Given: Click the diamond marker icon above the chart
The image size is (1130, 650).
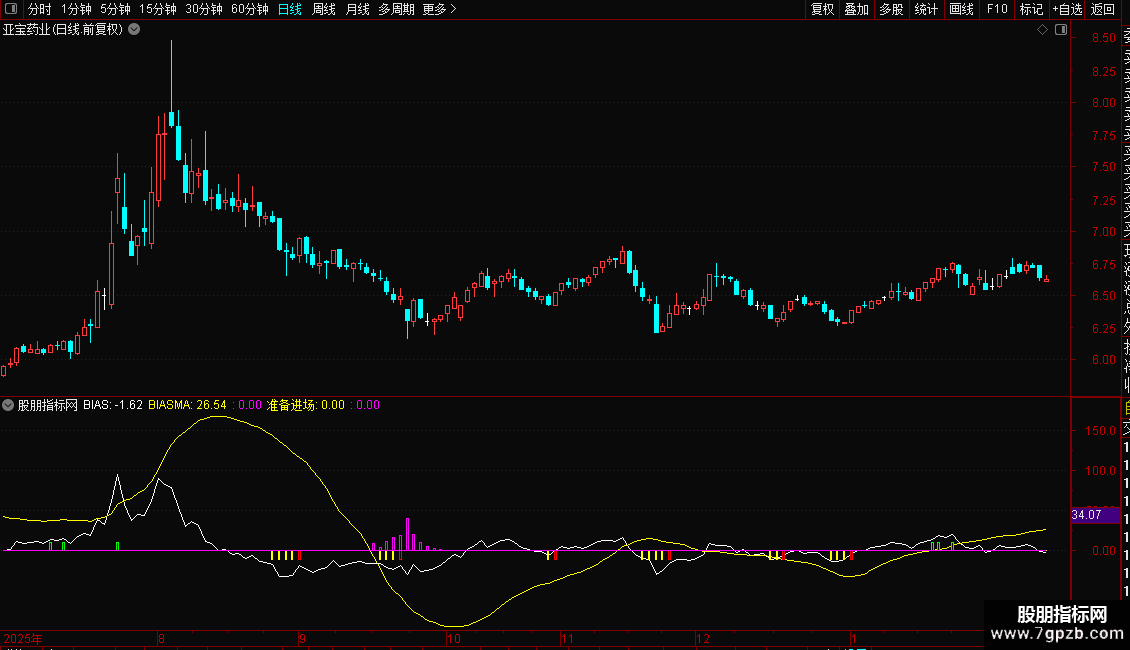Looking at the screenshot, I should click(1042, 30).
